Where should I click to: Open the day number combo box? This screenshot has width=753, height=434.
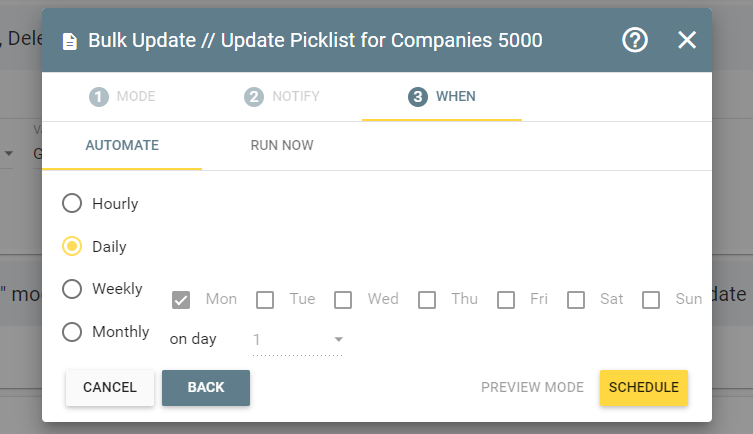click(298, 340)
